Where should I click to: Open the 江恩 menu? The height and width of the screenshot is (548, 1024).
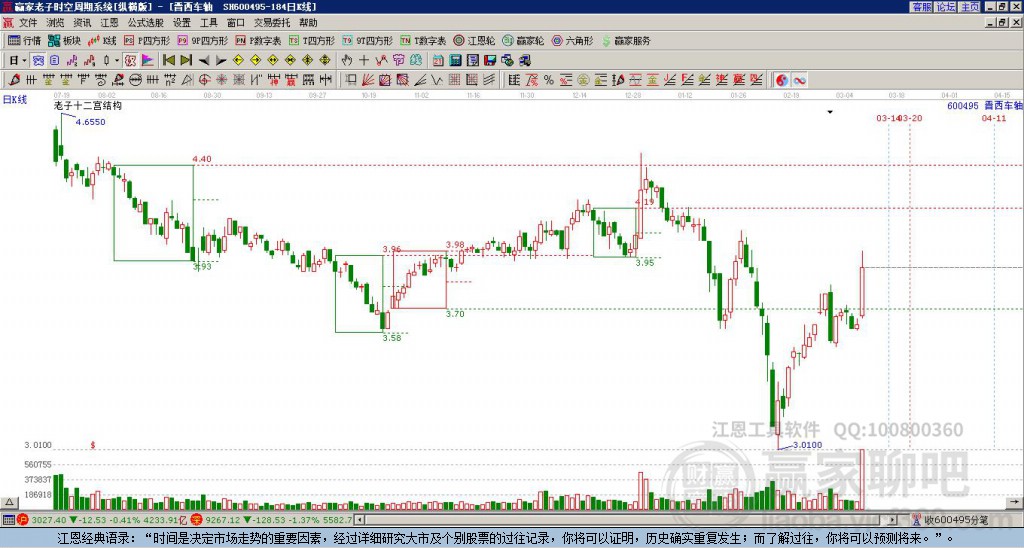pos(109,23)
